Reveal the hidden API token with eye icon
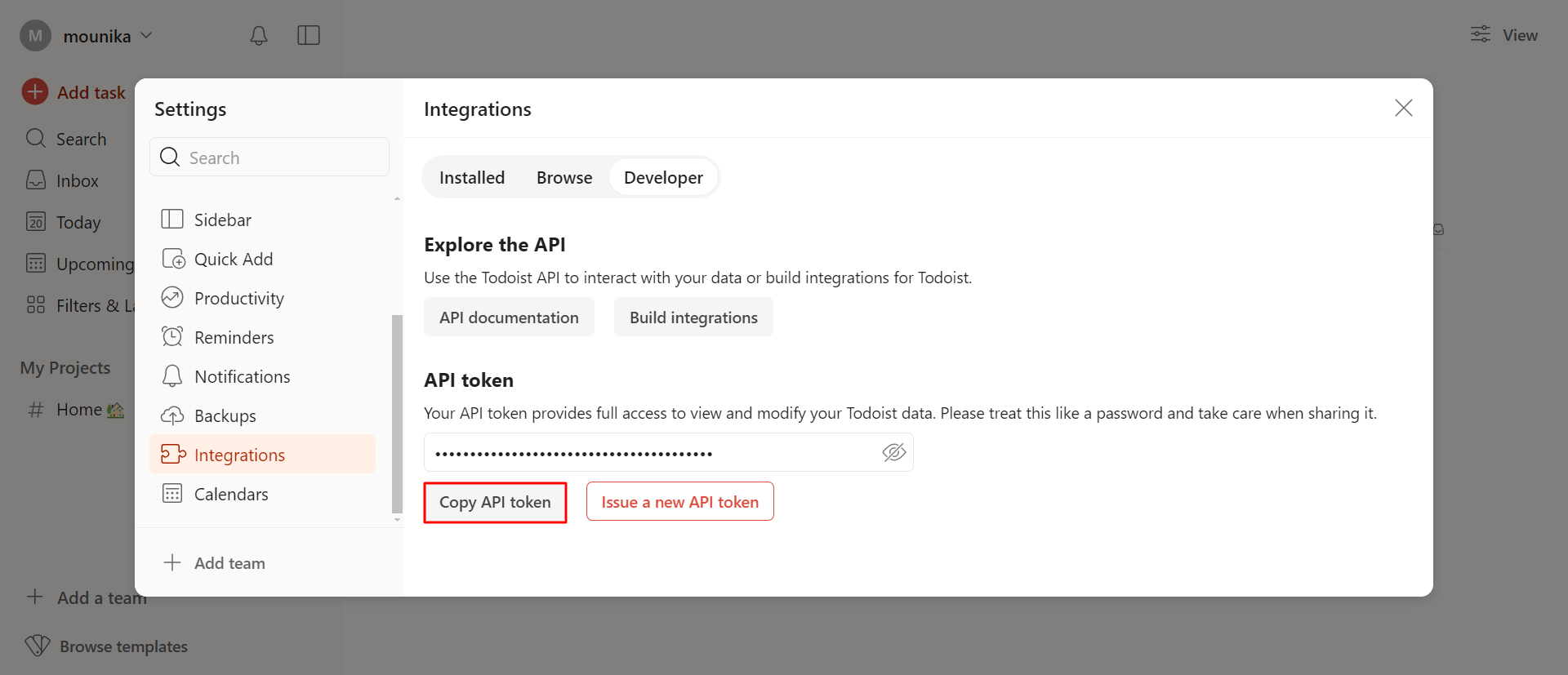 pyautogui.click(x=893, y=452)
